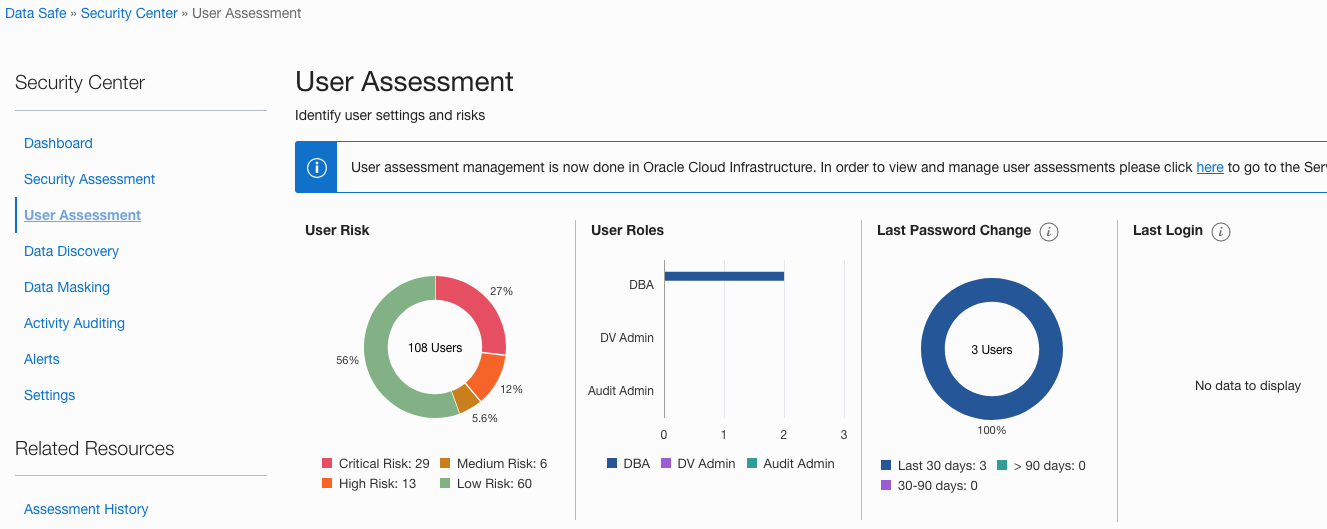Follow the 'here' link in banner
The width and height of the screenshot is (1327, 529).
tap(1209, 167)
